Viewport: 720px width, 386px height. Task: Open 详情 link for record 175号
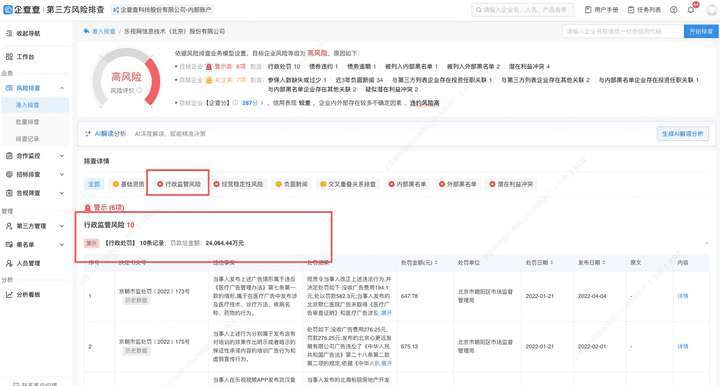point(683,347)
